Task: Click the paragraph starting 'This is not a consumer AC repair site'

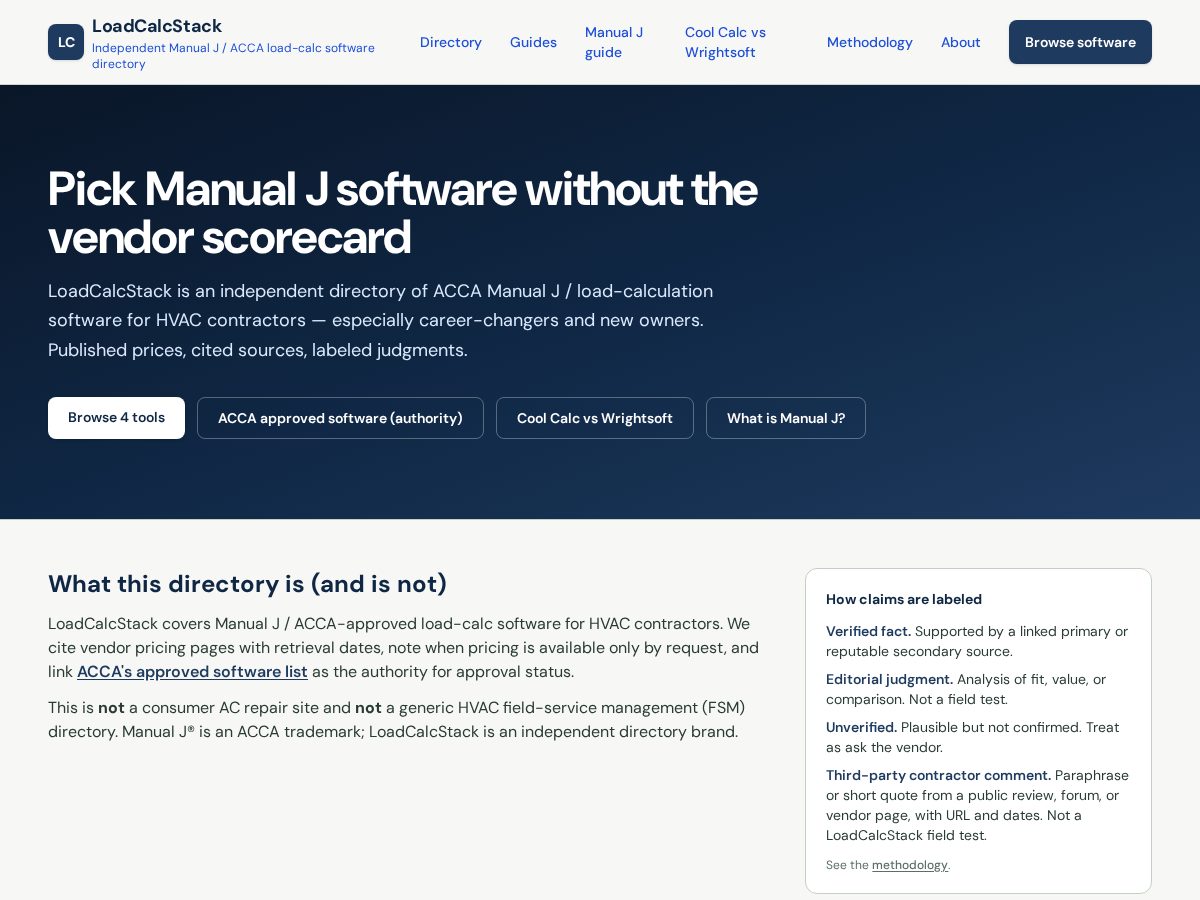Action: 397,720
